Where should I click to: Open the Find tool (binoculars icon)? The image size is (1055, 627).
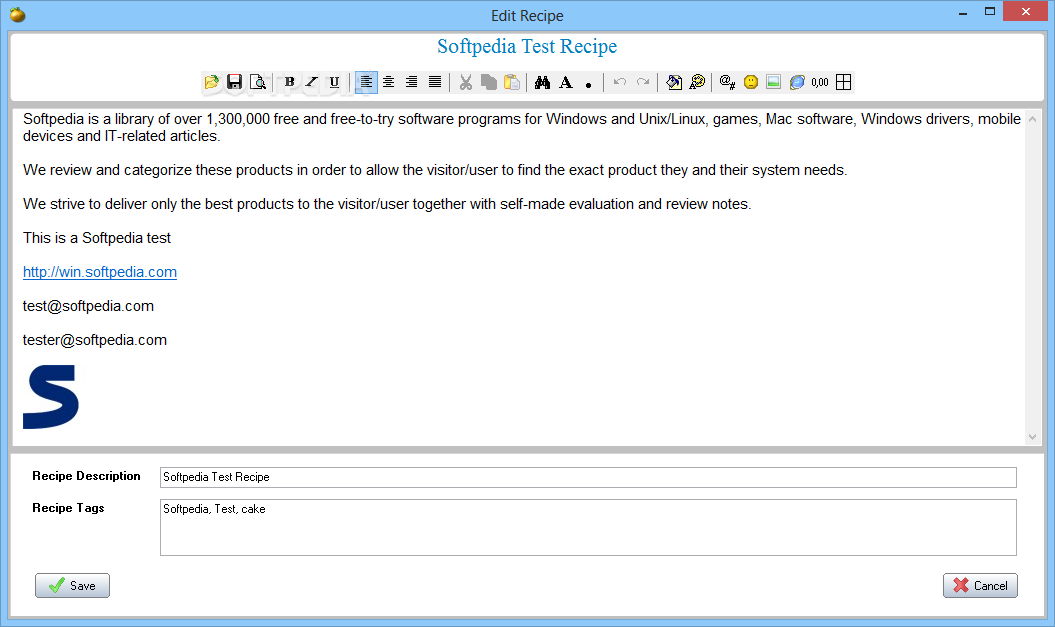click(x=540, y=82)
